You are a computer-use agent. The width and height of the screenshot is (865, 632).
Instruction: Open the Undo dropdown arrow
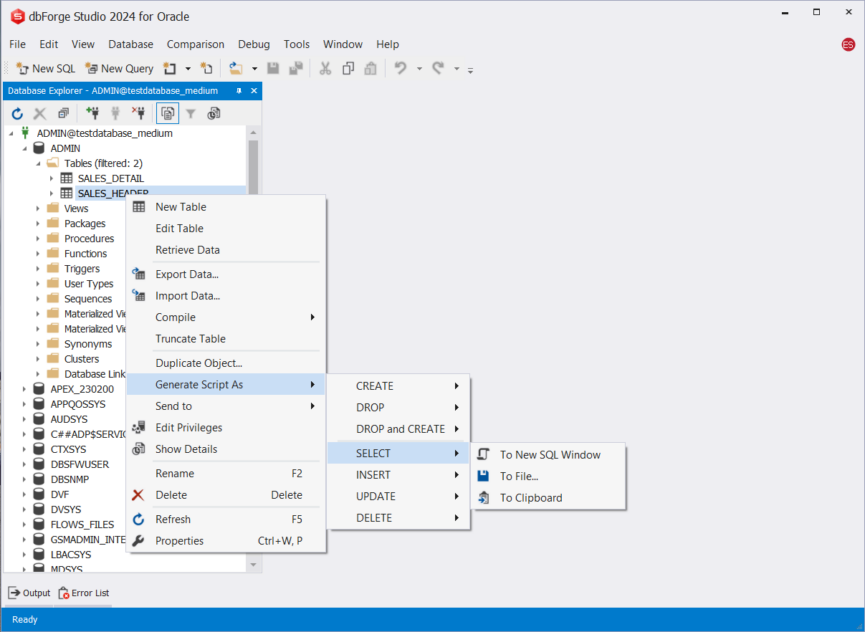418,68
